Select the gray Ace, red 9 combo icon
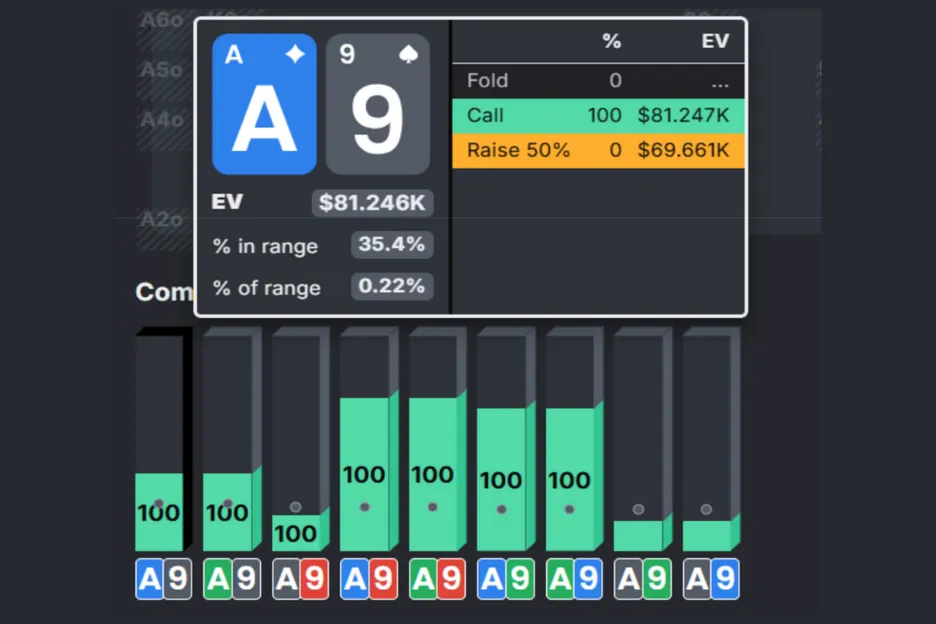Image resolution: width=936 pixels, height=624 pixels. (x=300, y=579)
